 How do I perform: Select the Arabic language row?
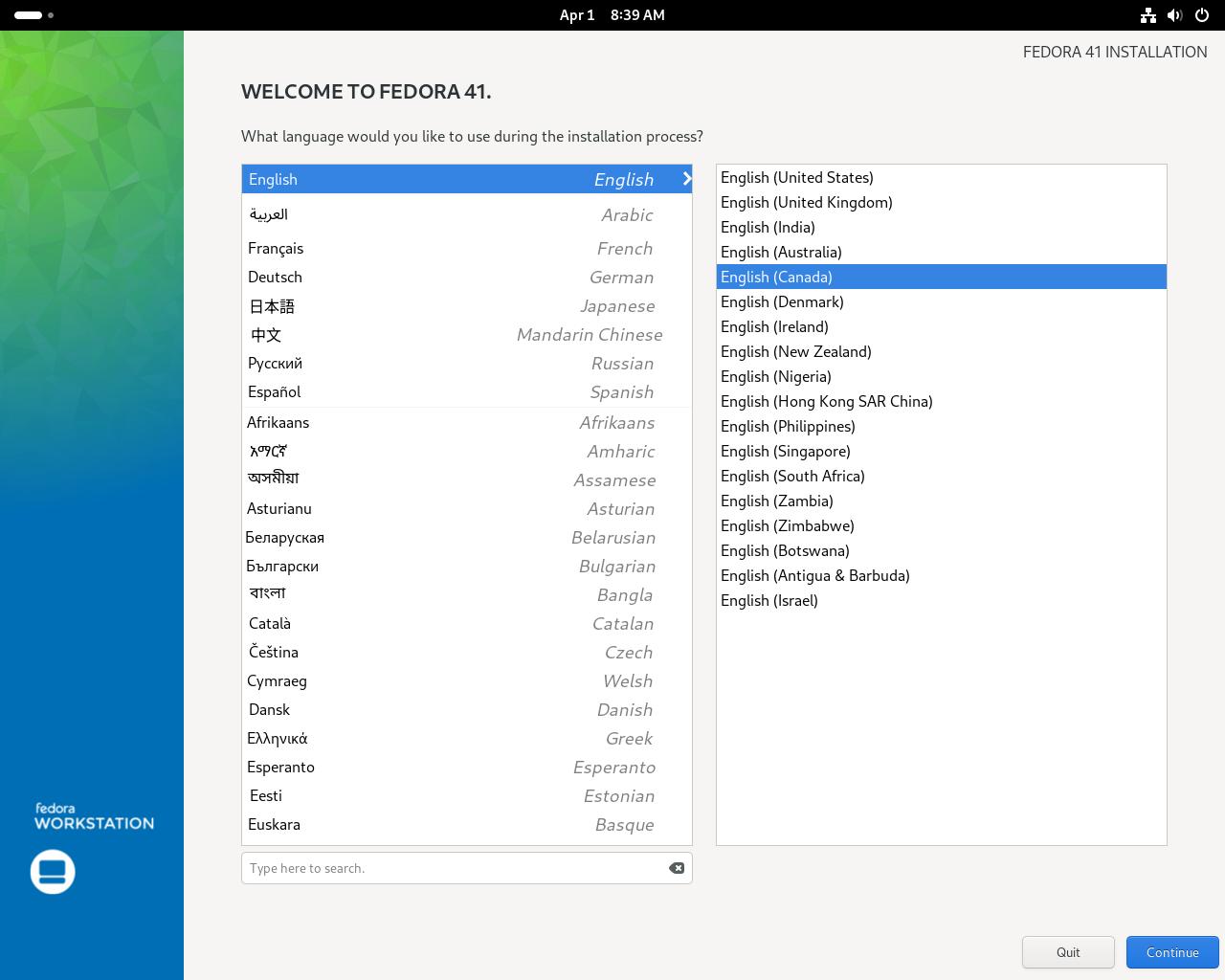click(467, 214)
